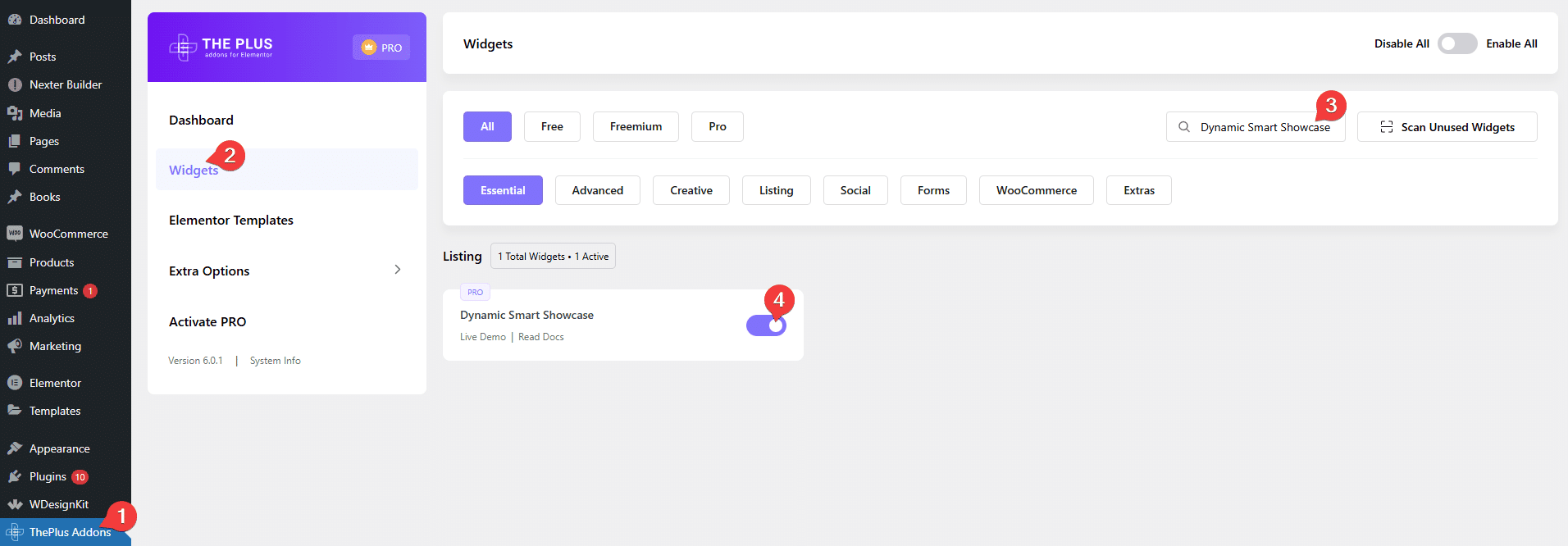Viewport: 1568px width, 546px height.
Task: Disable the Dynamic Smart Showcase widget toggle
Action: [x=766, y=325]
